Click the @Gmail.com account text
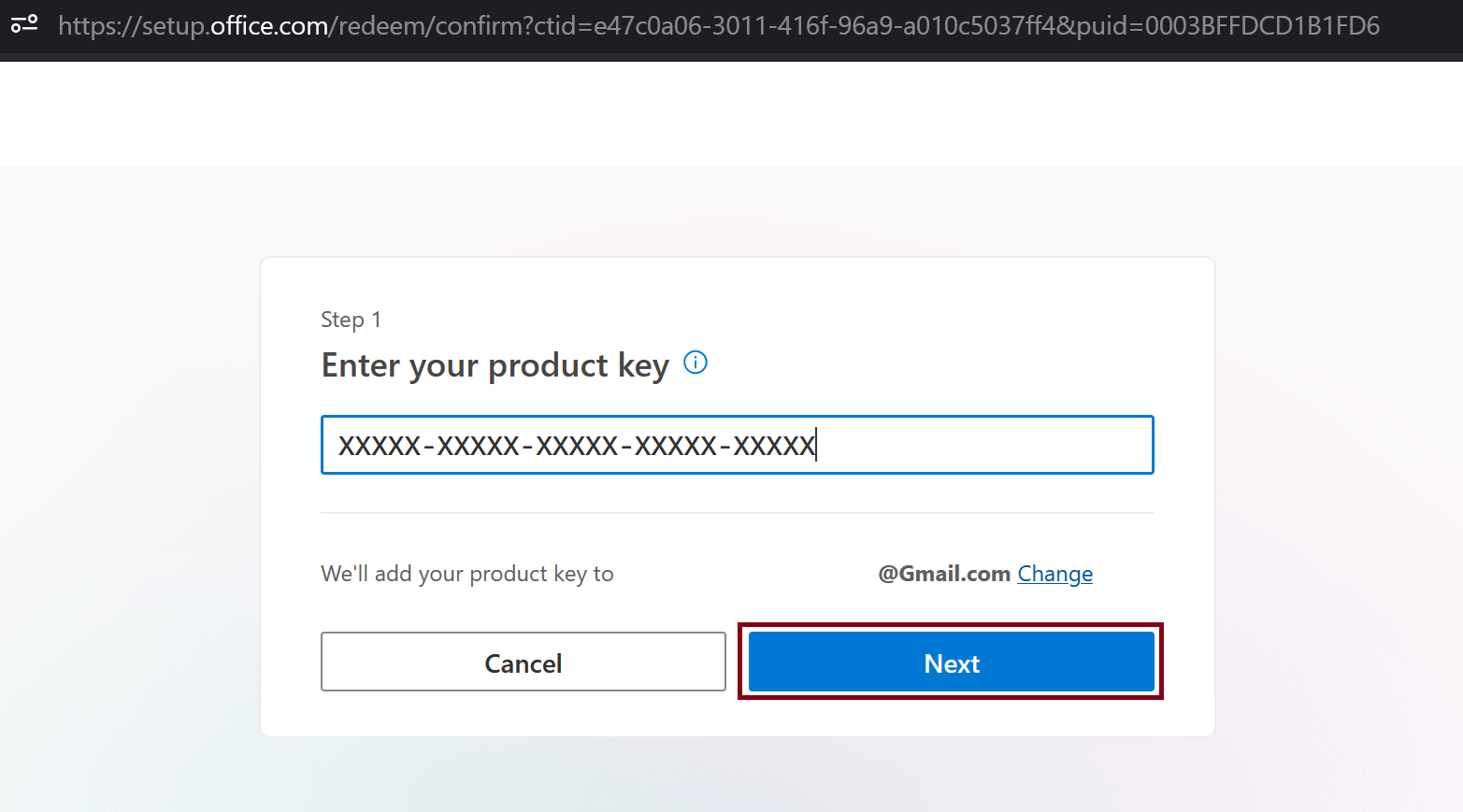The height and width of the screenshot is (812, 1463). [x=944, y=574]
